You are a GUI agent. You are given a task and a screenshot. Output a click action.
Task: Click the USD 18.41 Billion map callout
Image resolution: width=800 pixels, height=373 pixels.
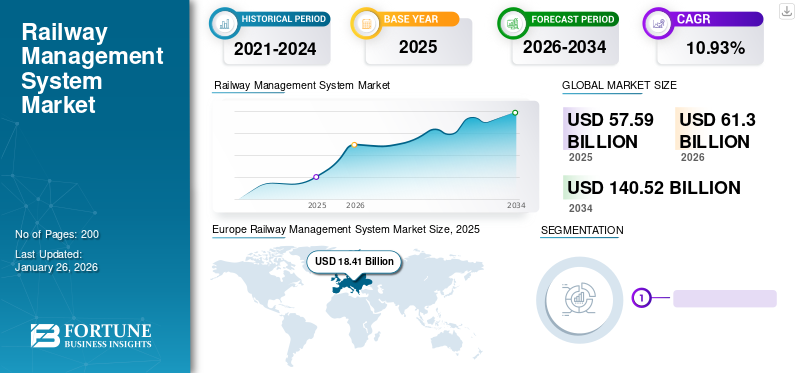(354, 262)
